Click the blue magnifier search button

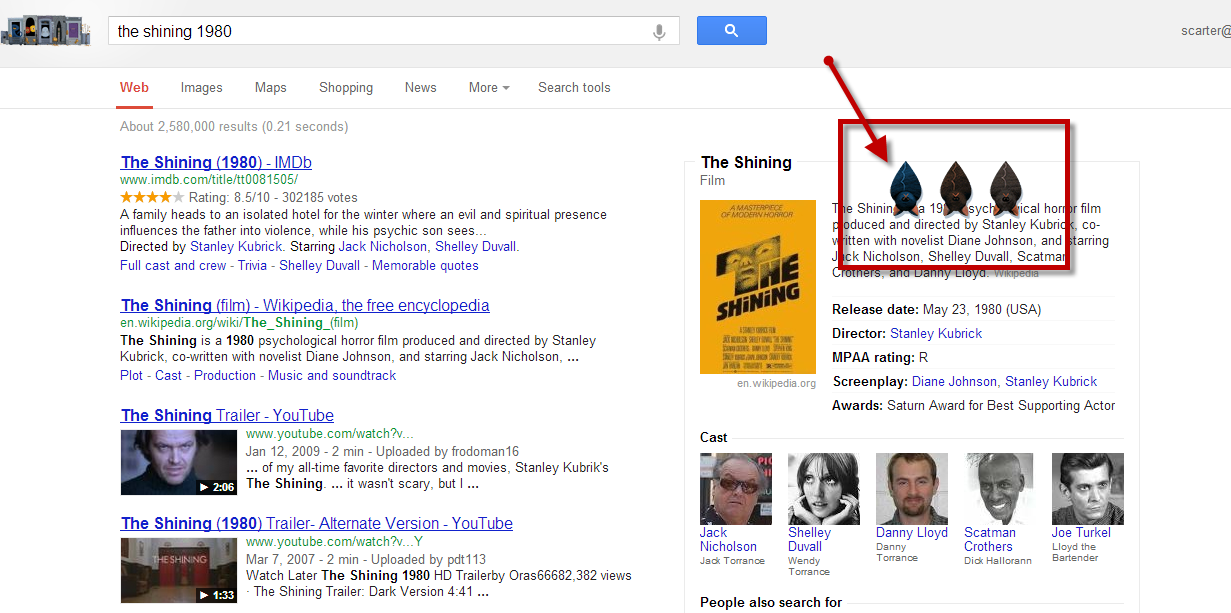[x=731, y=30]
